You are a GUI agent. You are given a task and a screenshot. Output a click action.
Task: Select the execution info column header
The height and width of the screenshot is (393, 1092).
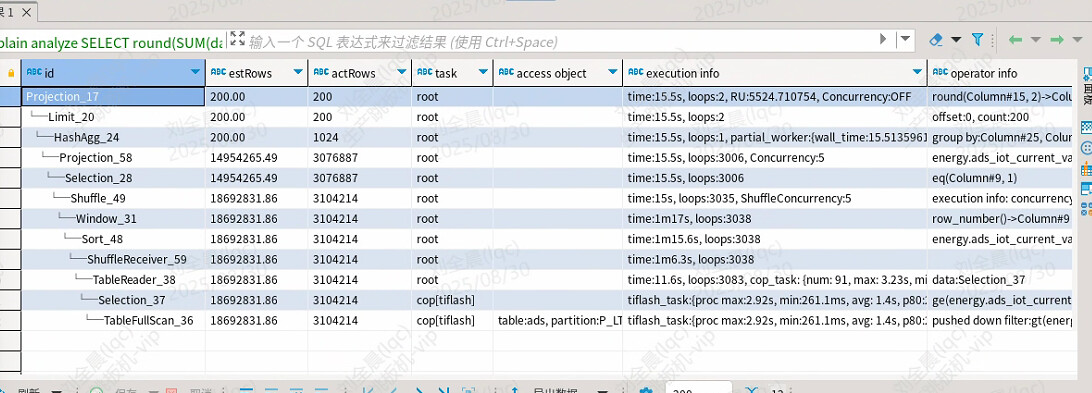pyautogui.click(x=775, y=72)
